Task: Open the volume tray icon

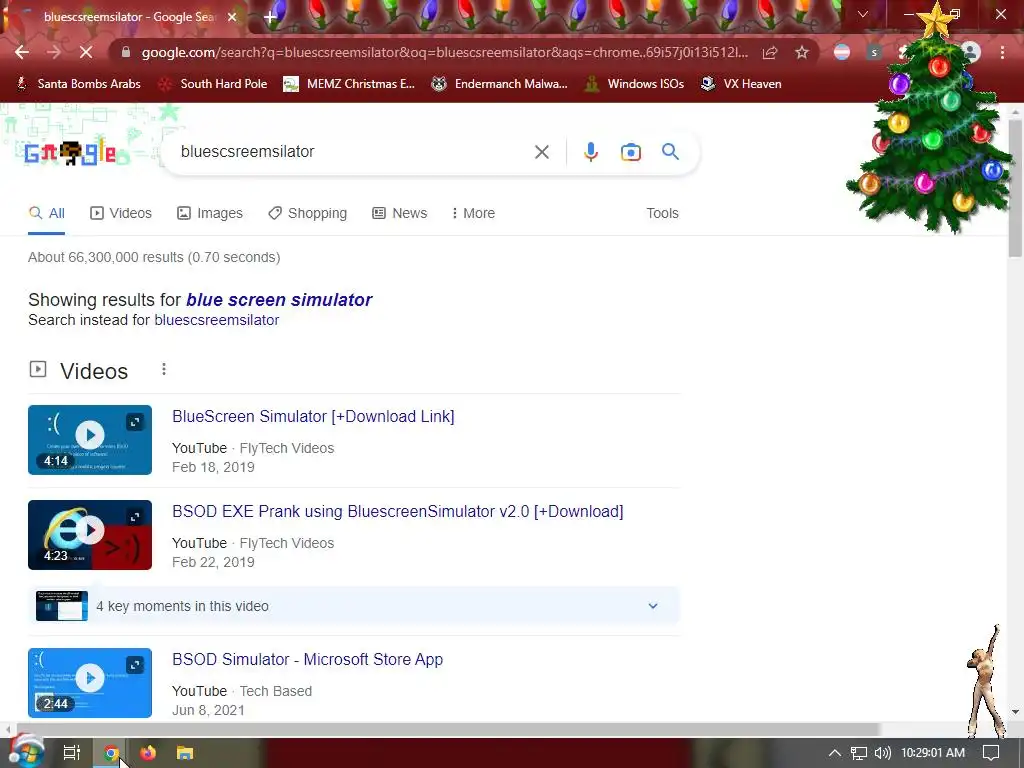Action: point(882,753)
